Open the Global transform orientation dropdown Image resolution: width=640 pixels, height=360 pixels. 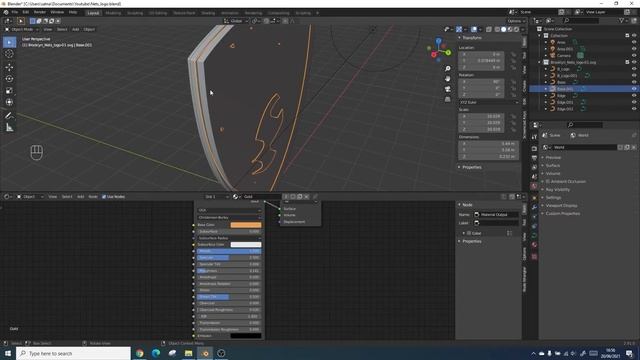pyautogui.click(x=236, y=21)
